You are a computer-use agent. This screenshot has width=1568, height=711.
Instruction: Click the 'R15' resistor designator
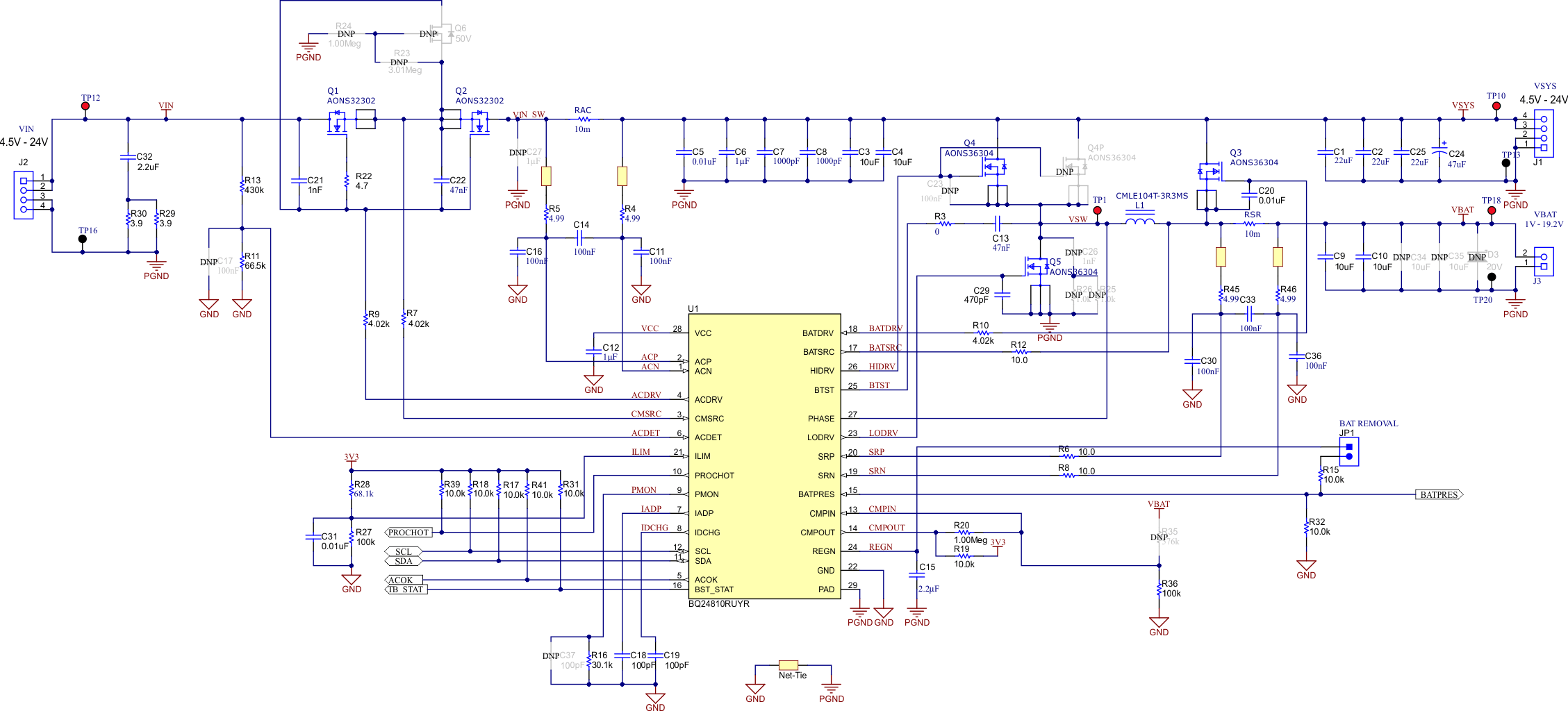coord(1330,470)
